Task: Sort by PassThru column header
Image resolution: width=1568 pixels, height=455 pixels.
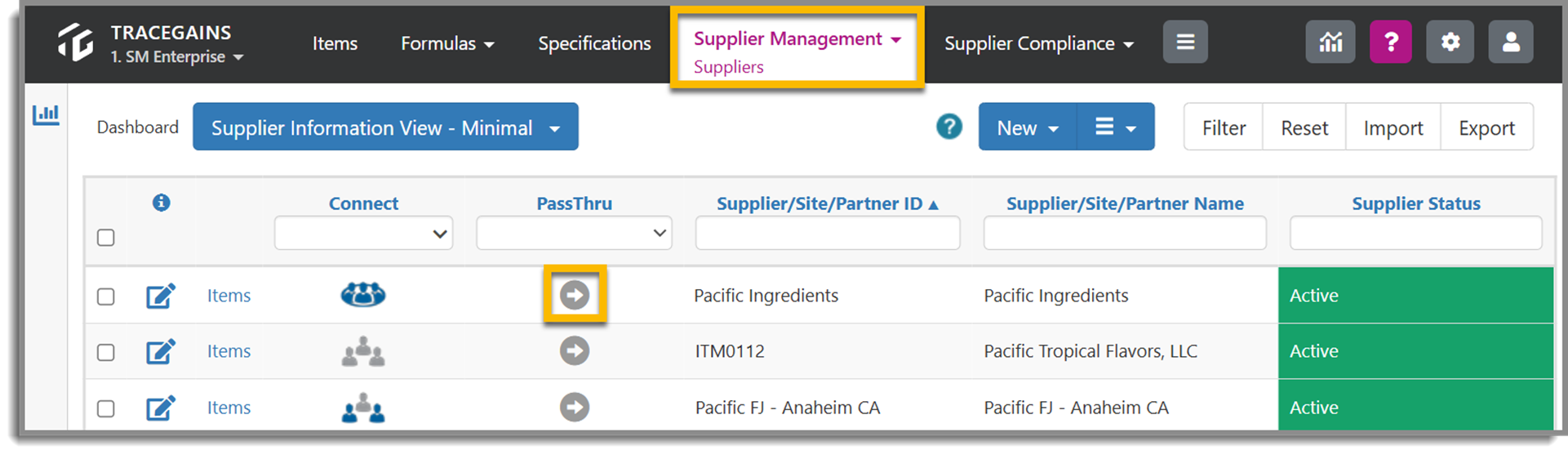Action: [574, 203]
